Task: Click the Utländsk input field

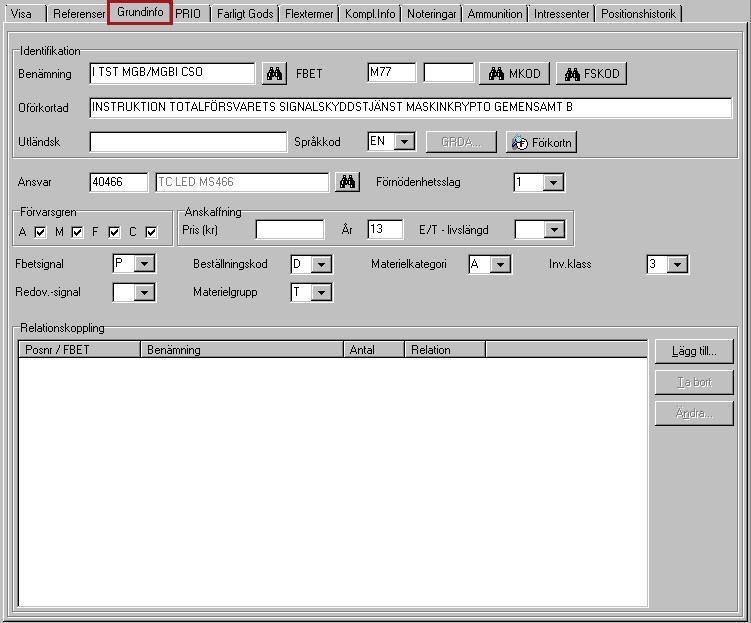Action: coord(188,142)
